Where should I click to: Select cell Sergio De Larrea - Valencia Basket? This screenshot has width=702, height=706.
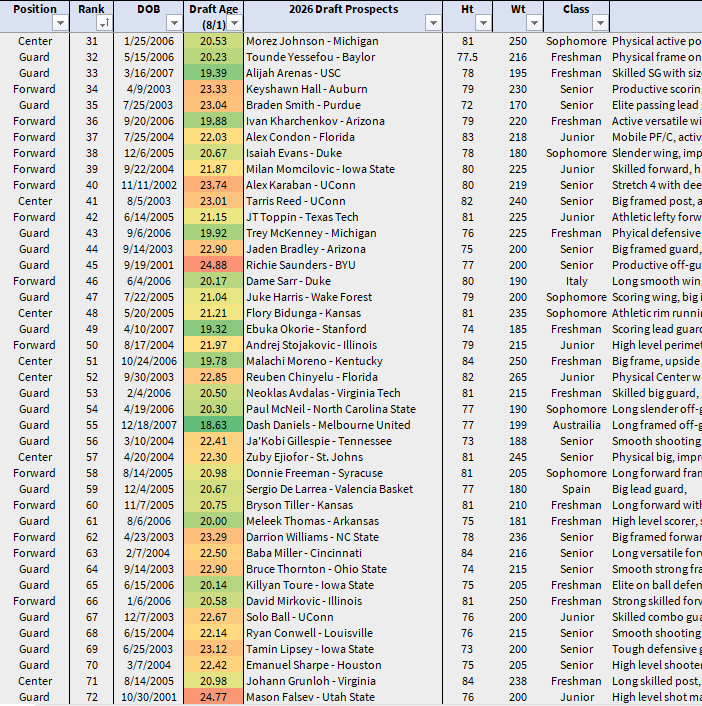click(x=343, y=489)
